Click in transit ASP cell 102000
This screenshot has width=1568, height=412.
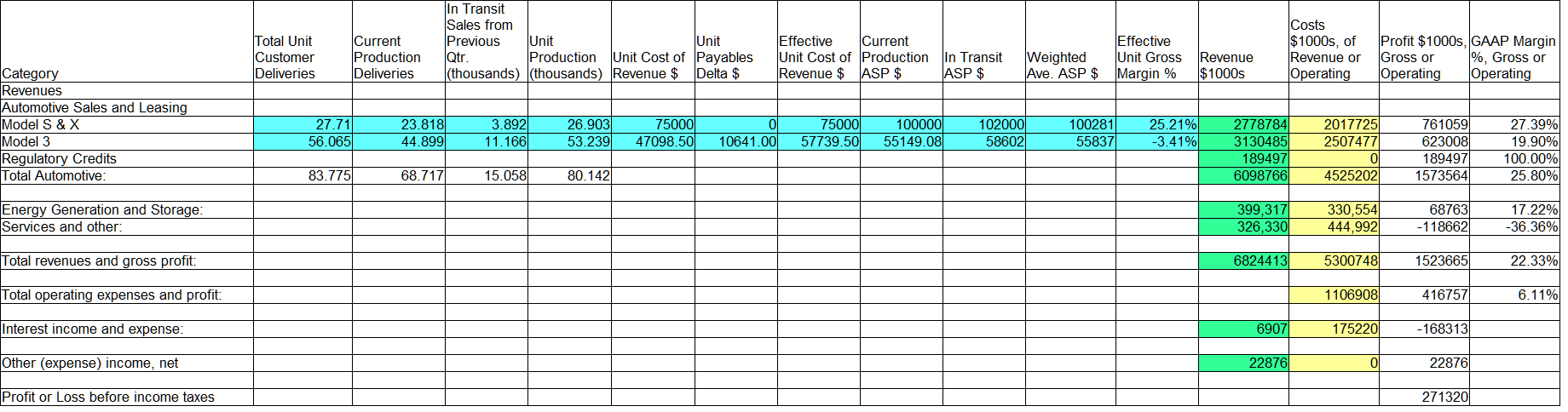[984, 125]
